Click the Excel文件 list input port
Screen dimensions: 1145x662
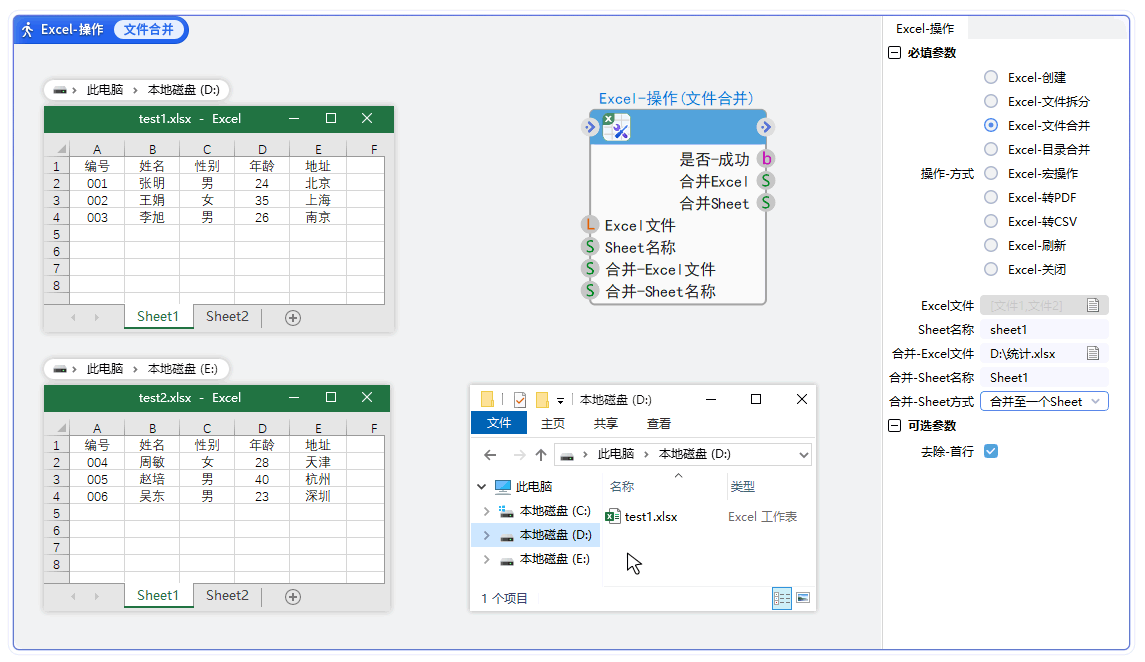590,226
